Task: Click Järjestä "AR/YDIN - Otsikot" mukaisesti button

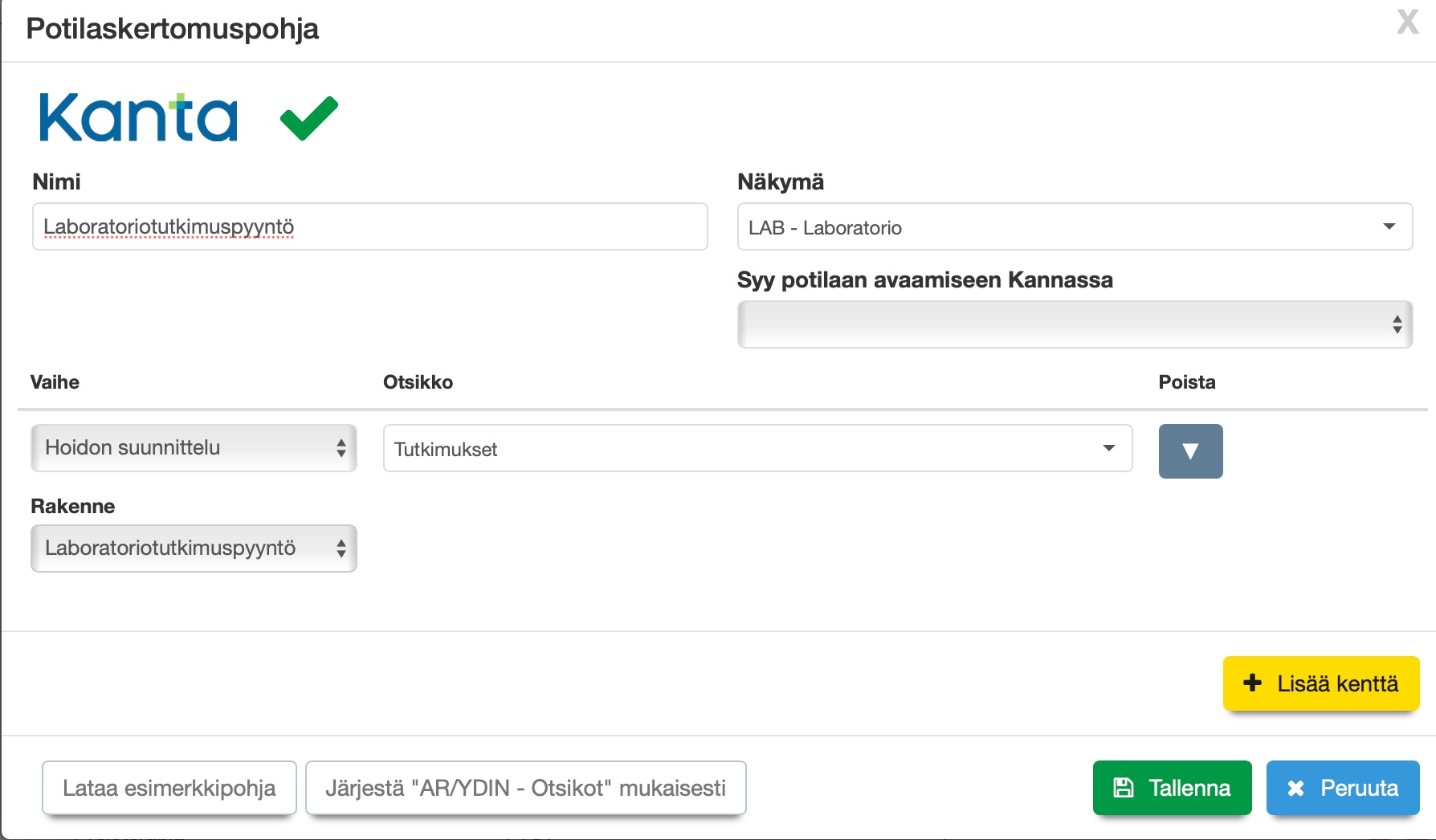Action: coord(526,788)
